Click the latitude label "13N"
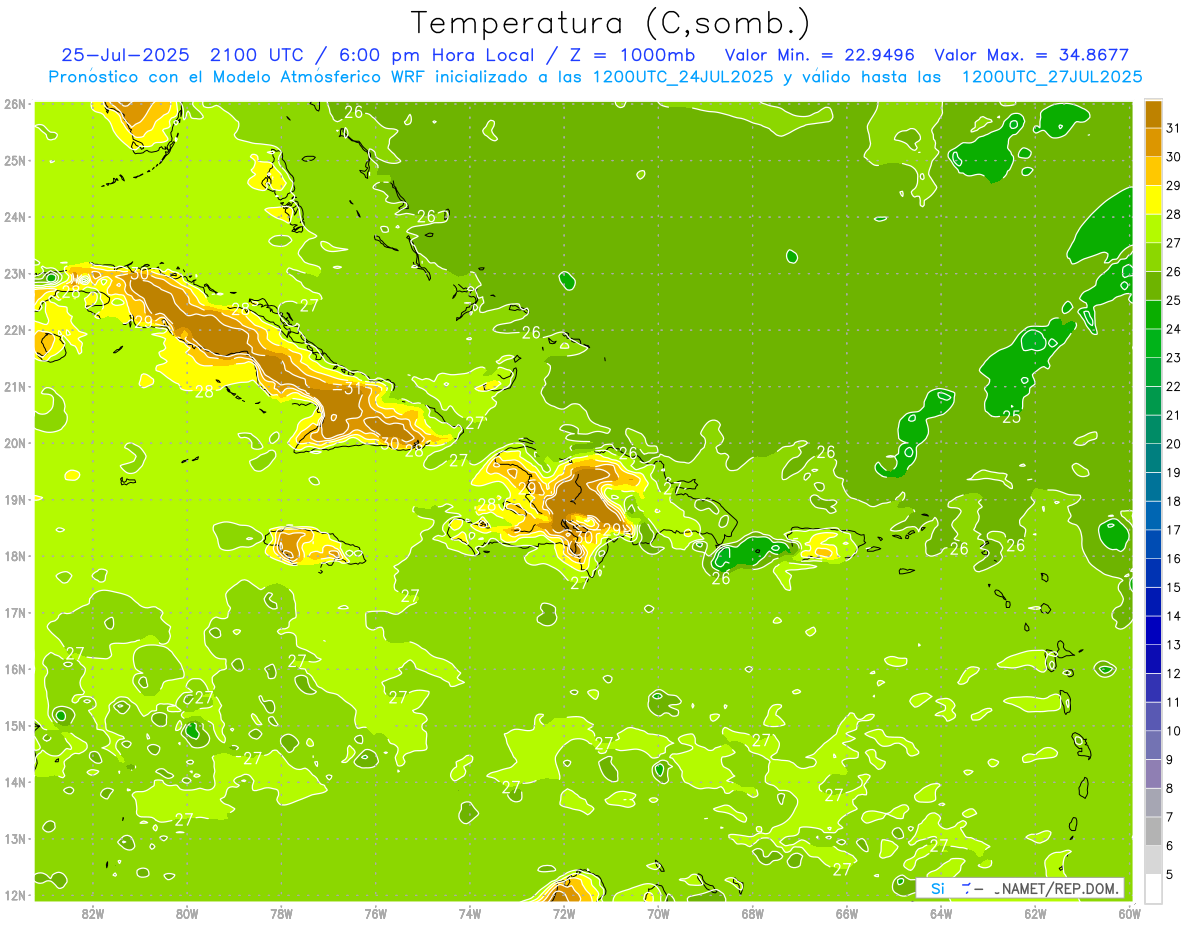1200x927 pixels. click(x=14, y=839)
